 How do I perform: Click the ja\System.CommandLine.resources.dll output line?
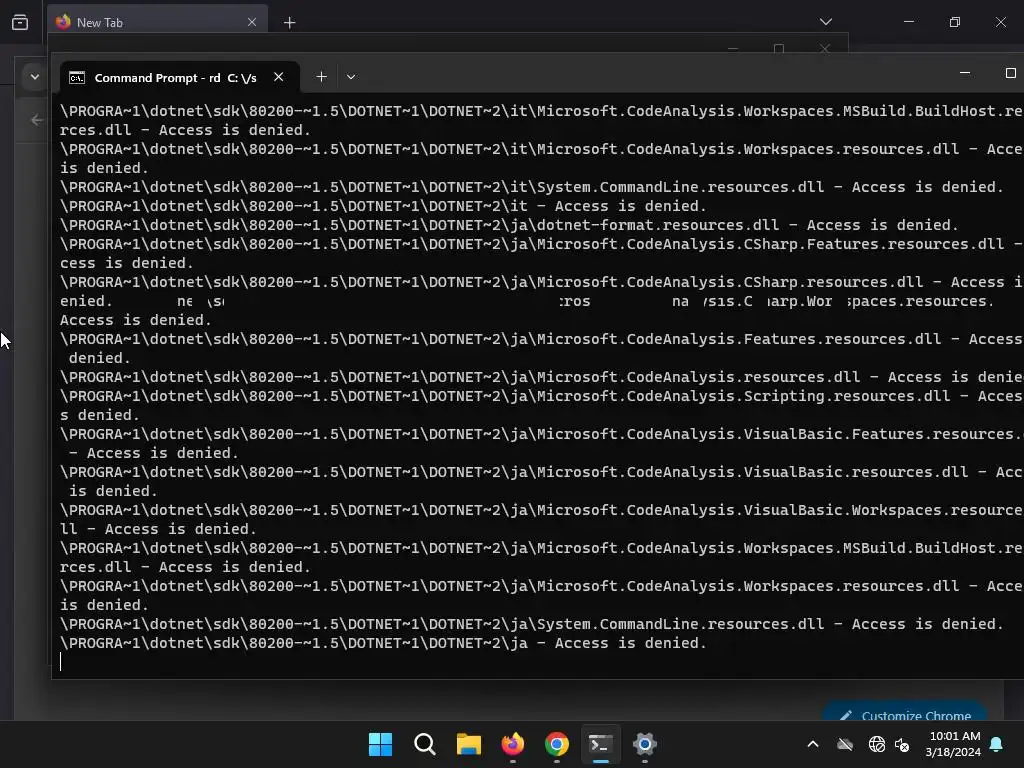532,624
